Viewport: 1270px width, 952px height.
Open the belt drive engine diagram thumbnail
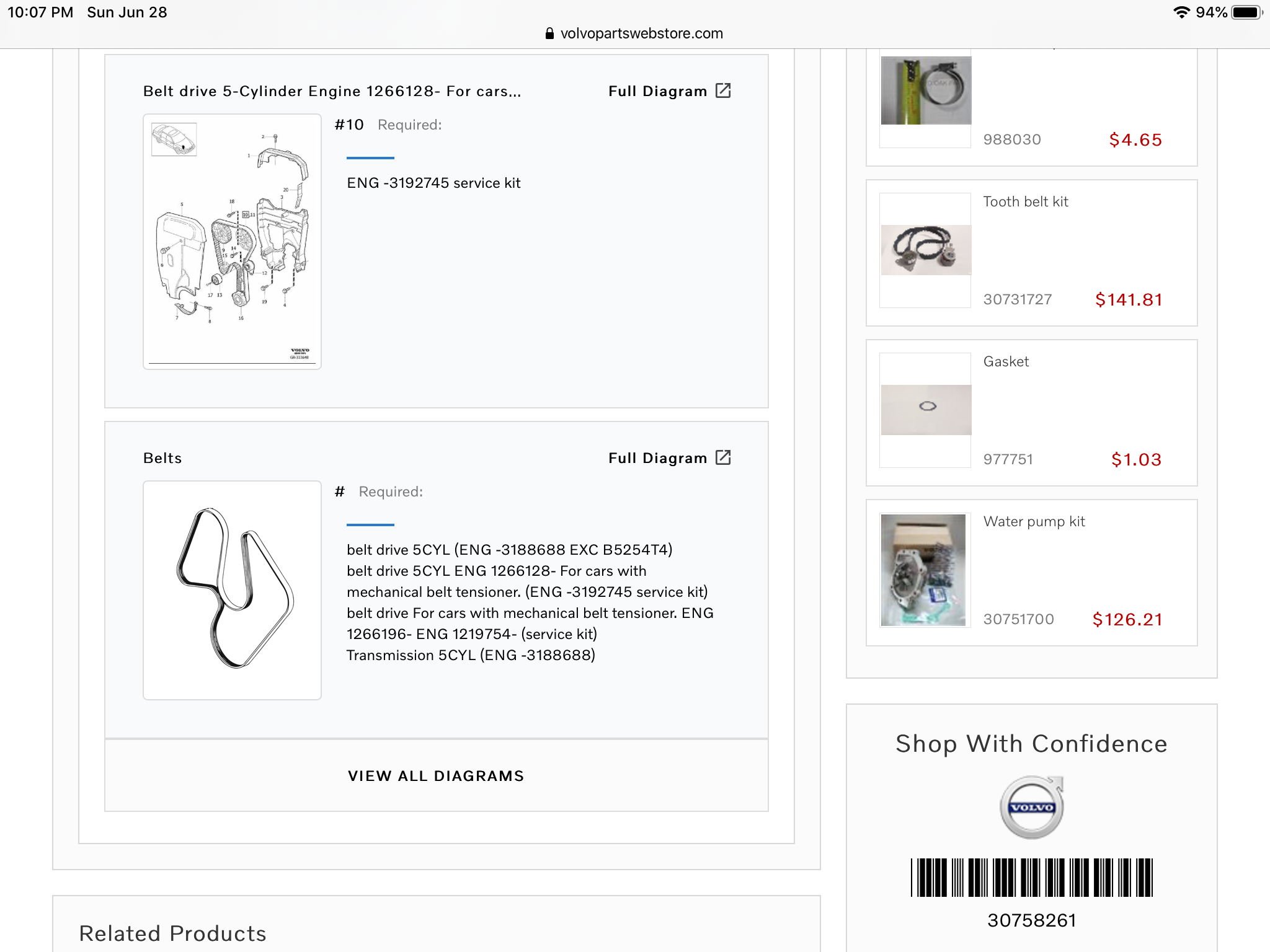(232, 241)
